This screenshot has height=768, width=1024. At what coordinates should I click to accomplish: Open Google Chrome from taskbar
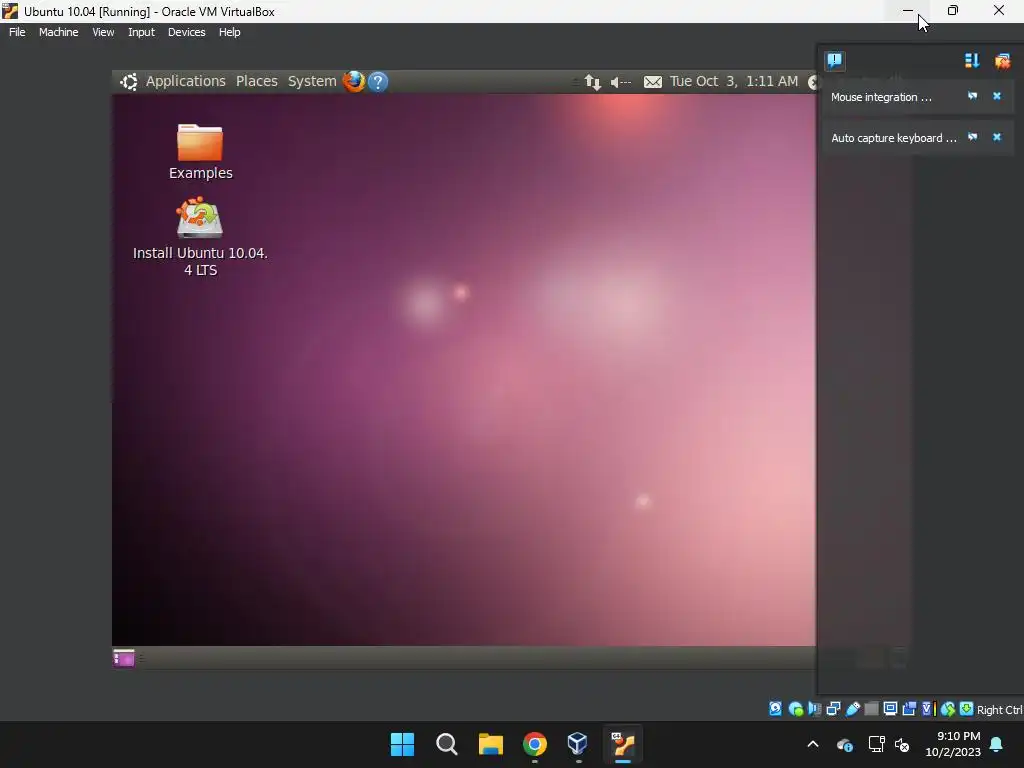(534, 744)
